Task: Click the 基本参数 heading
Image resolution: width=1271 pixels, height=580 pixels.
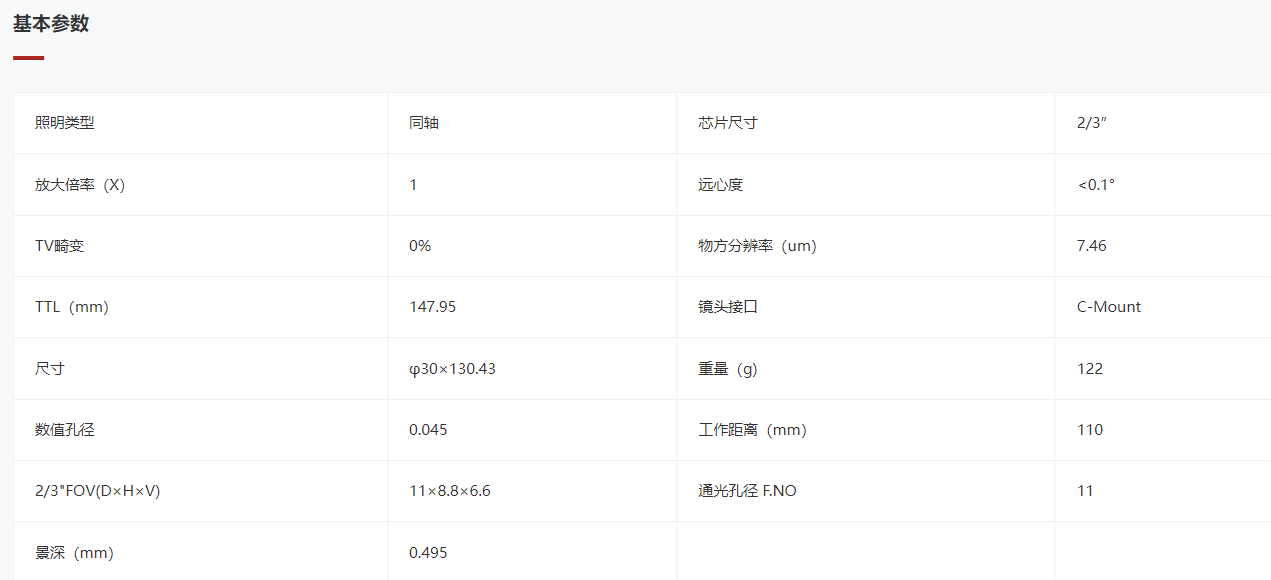Action: point(51,24)
